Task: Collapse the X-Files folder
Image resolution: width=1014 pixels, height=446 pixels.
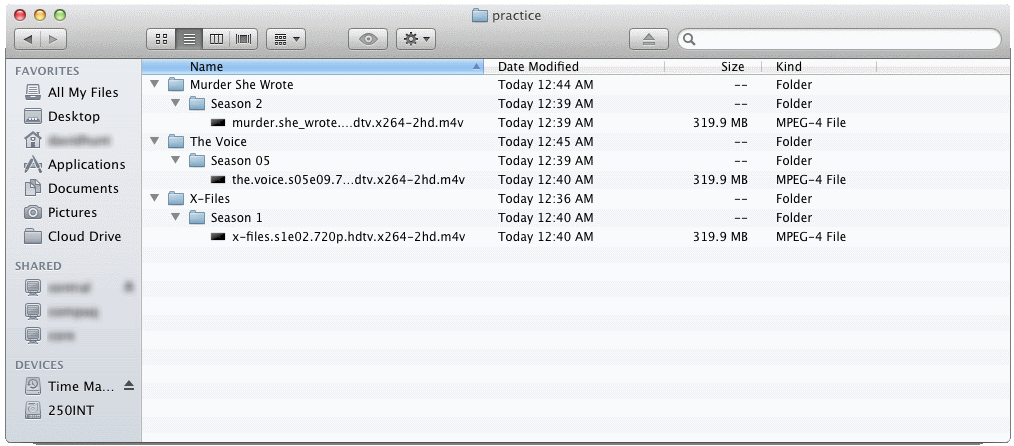Action: point(154,198)
